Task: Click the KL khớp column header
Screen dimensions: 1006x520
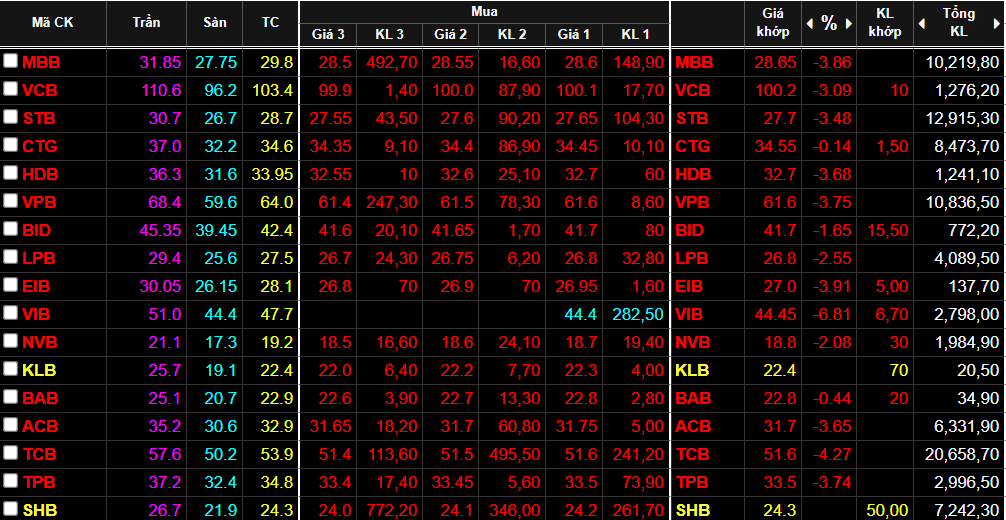Action: 885,23
